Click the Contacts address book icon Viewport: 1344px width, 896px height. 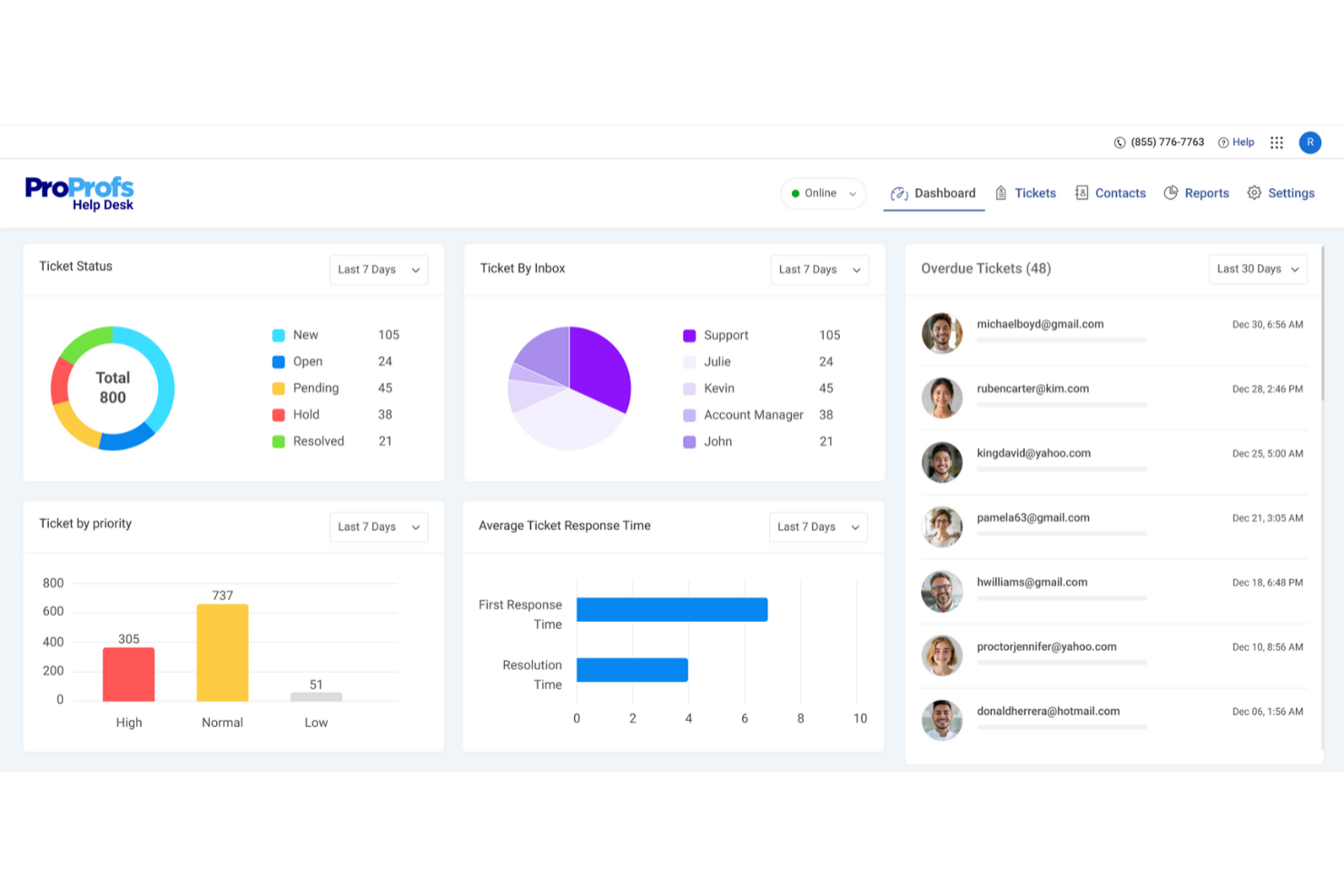pos(1082,193)
